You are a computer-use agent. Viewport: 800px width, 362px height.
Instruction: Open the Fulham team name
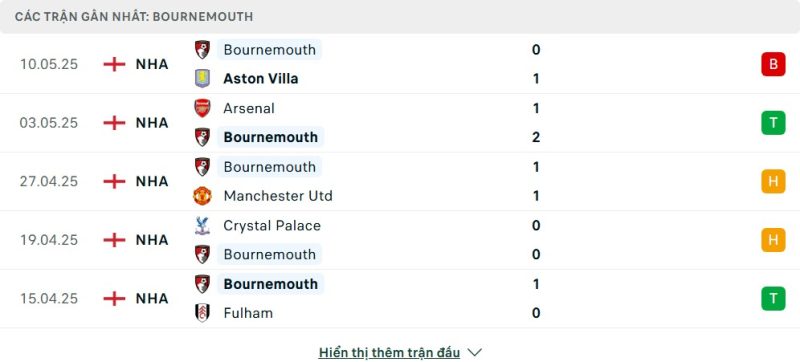[x=248, y=313]
